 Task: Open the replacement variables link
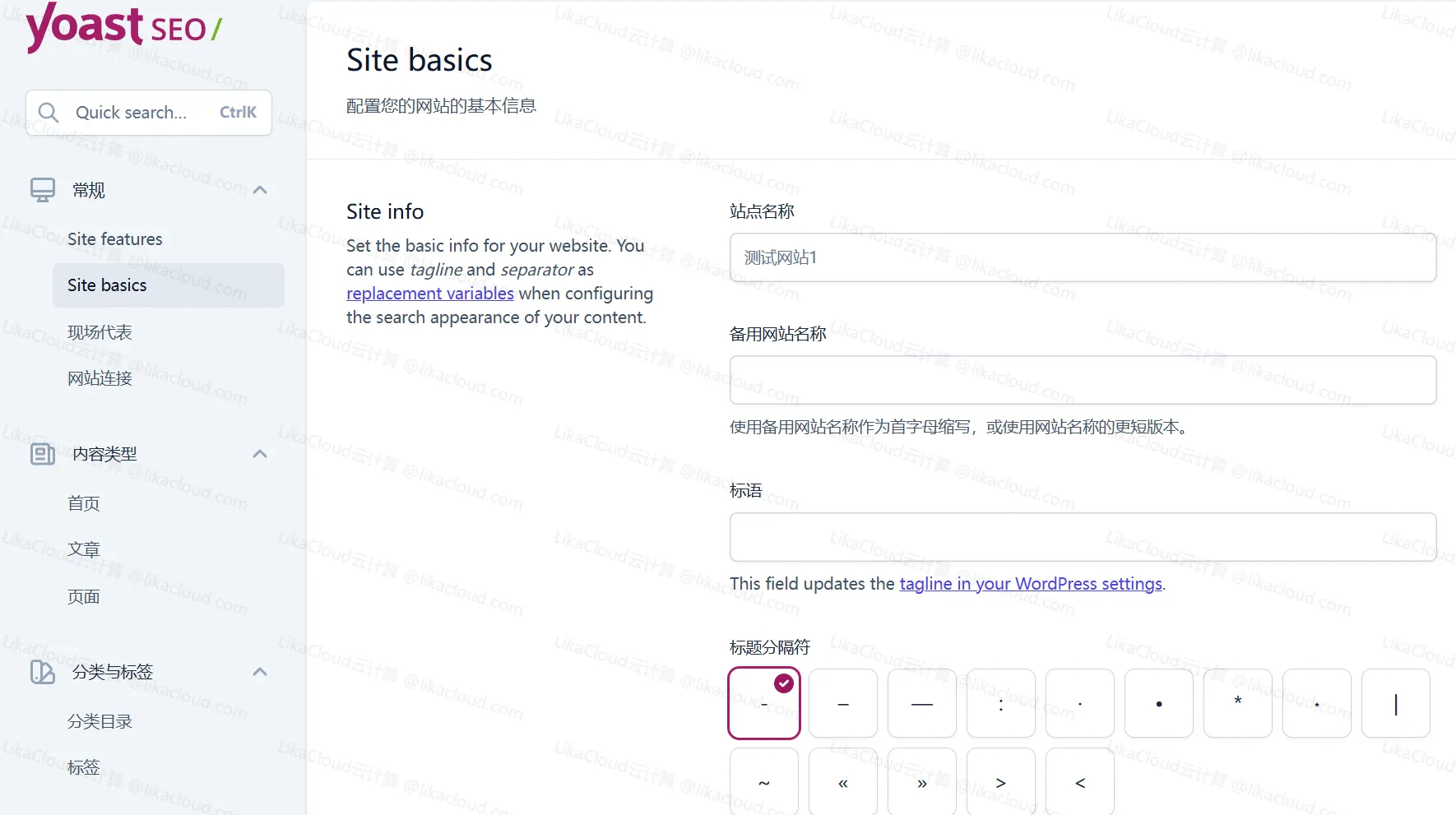pos(429,294)
